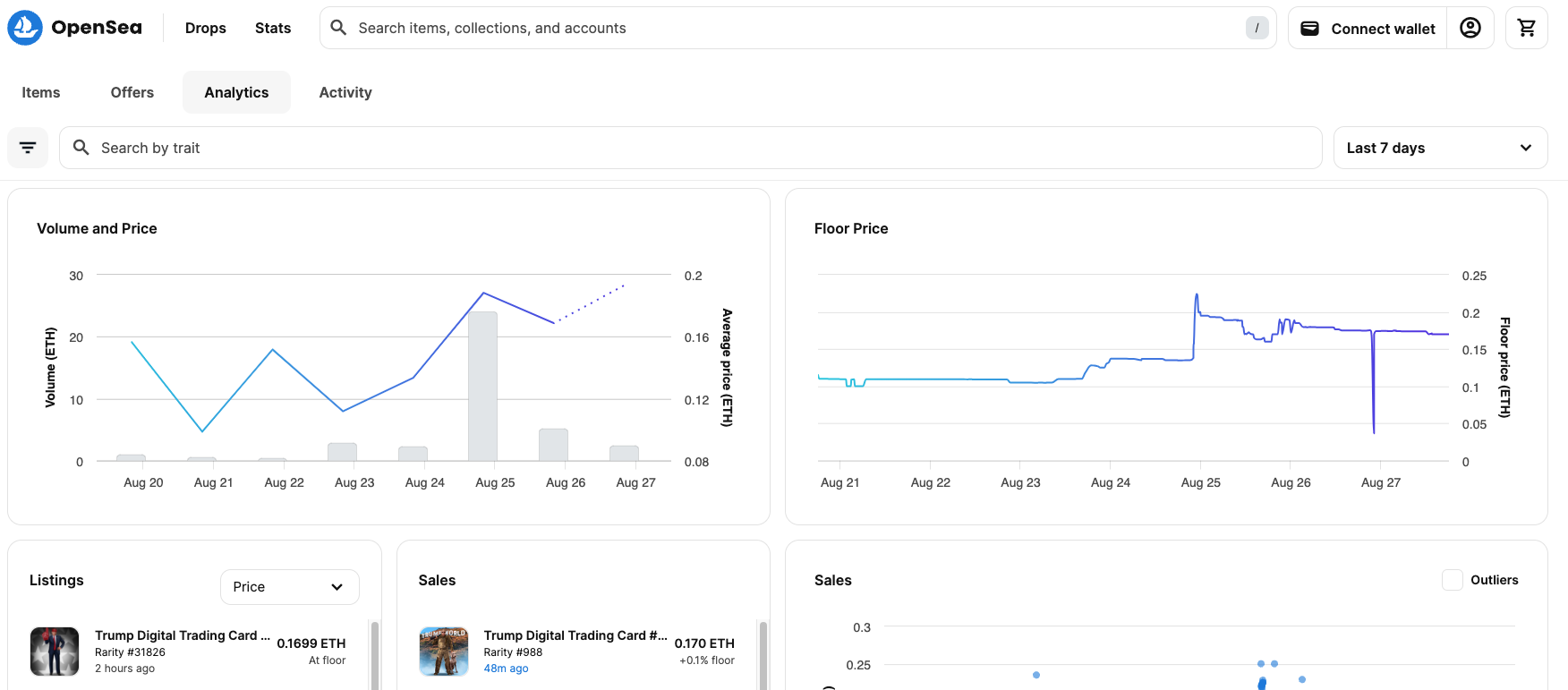Open the shopping cart
1568x690 pixels.
point(1526,28)
